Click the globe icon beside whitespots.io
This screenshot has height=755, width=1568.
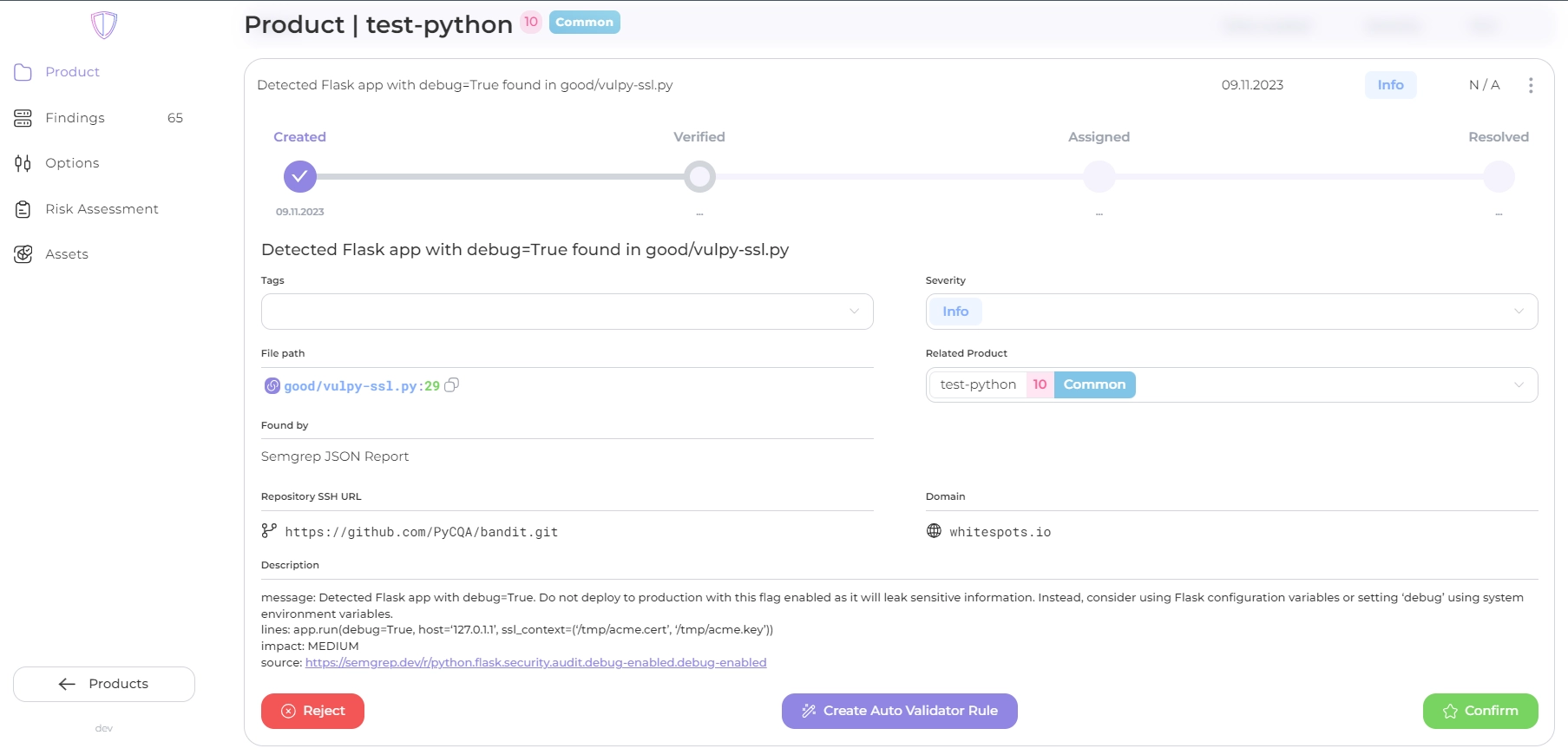pos(934,531)
